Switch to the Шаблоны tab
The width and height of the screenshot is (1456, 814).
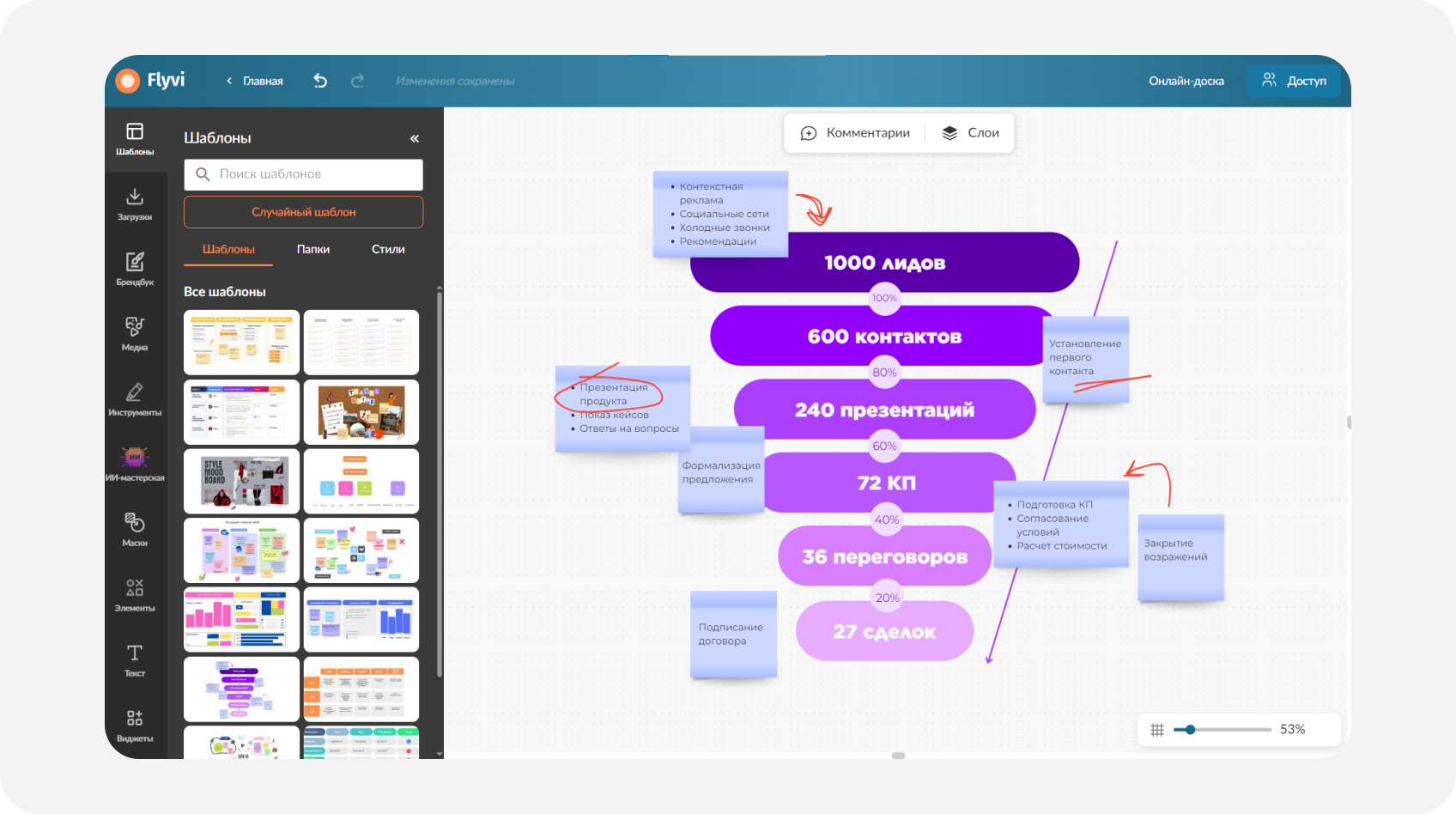(228, 249)
